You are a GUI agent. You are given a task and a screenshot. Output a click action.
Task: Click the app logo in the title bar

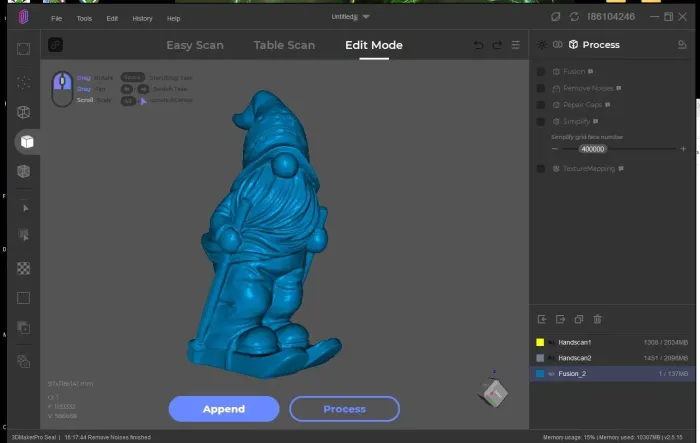click(x=24, y=17)
